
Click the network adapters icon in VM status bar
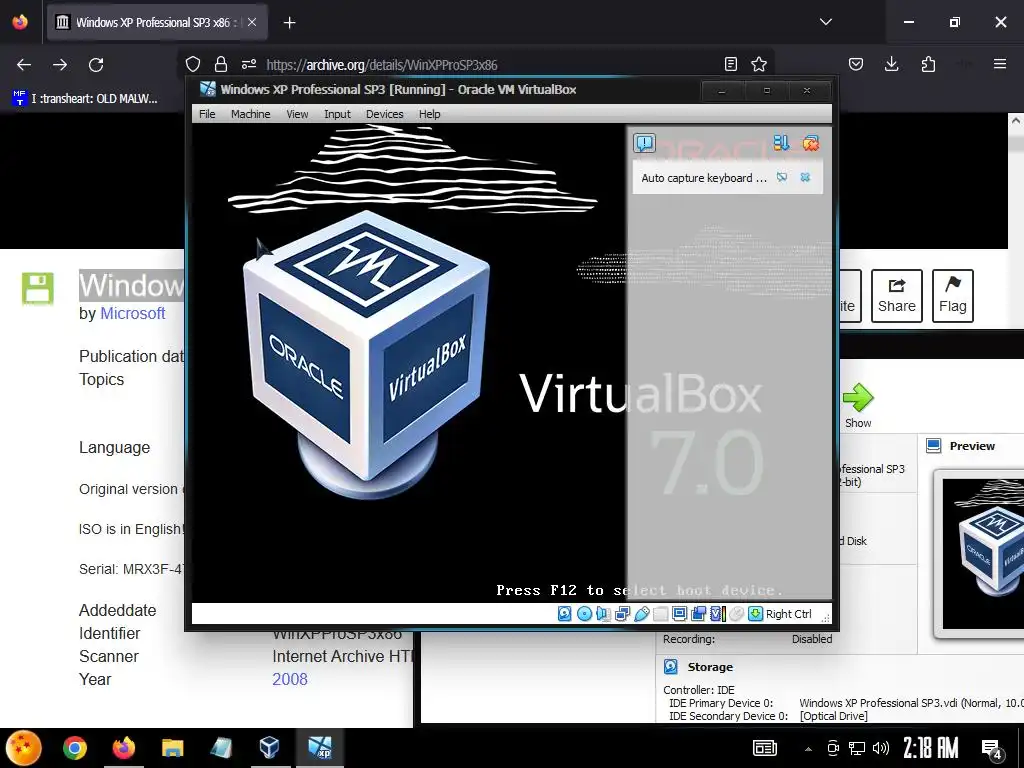click(x=622, y=614)
